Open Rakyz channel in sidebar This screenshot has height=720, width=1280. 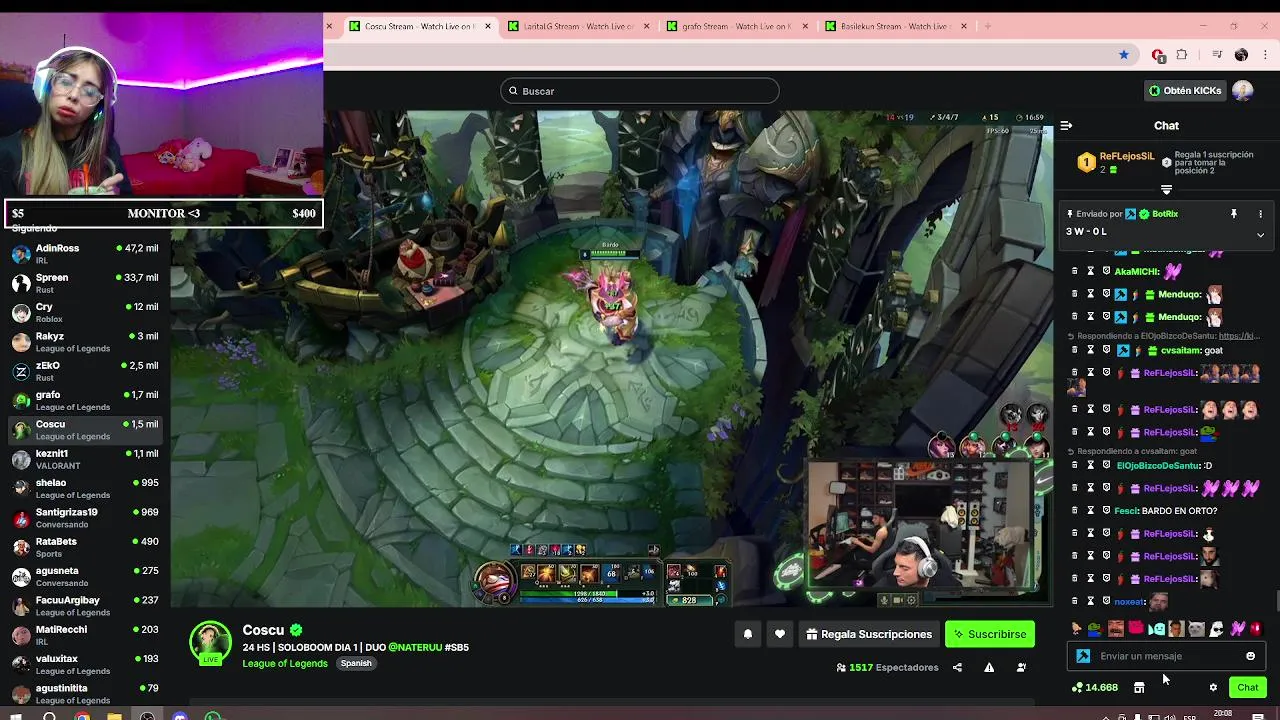[85, 342]
